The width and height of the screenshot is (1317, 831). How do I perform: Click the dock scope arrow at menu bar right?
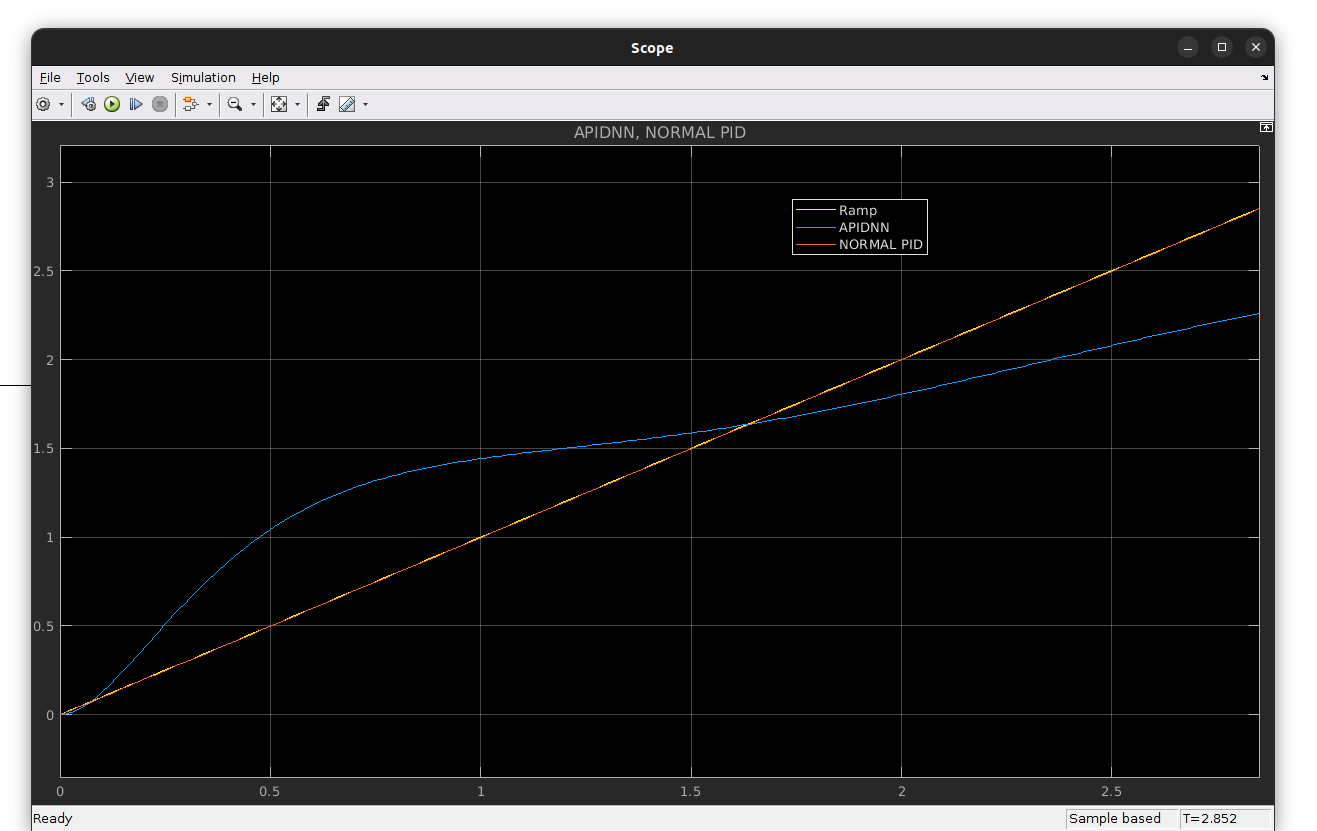(1265, 77)
